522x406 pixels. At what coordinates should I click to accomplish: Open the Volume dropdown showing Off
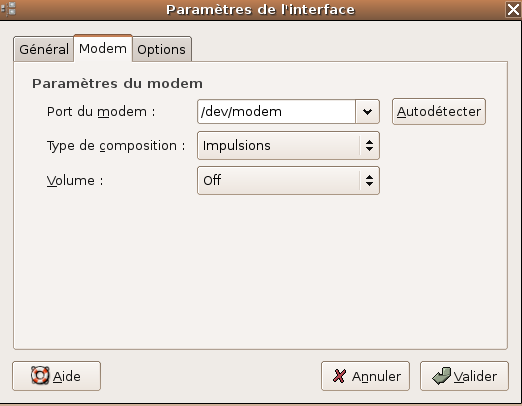click(288, 181)
